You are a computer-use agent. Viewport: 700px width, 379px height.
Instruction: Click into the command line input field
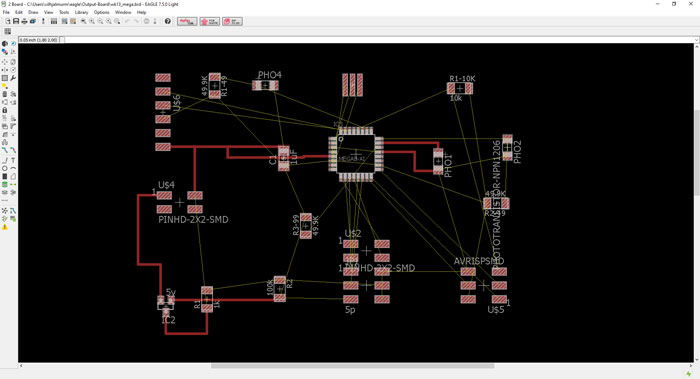pos(379,40)
